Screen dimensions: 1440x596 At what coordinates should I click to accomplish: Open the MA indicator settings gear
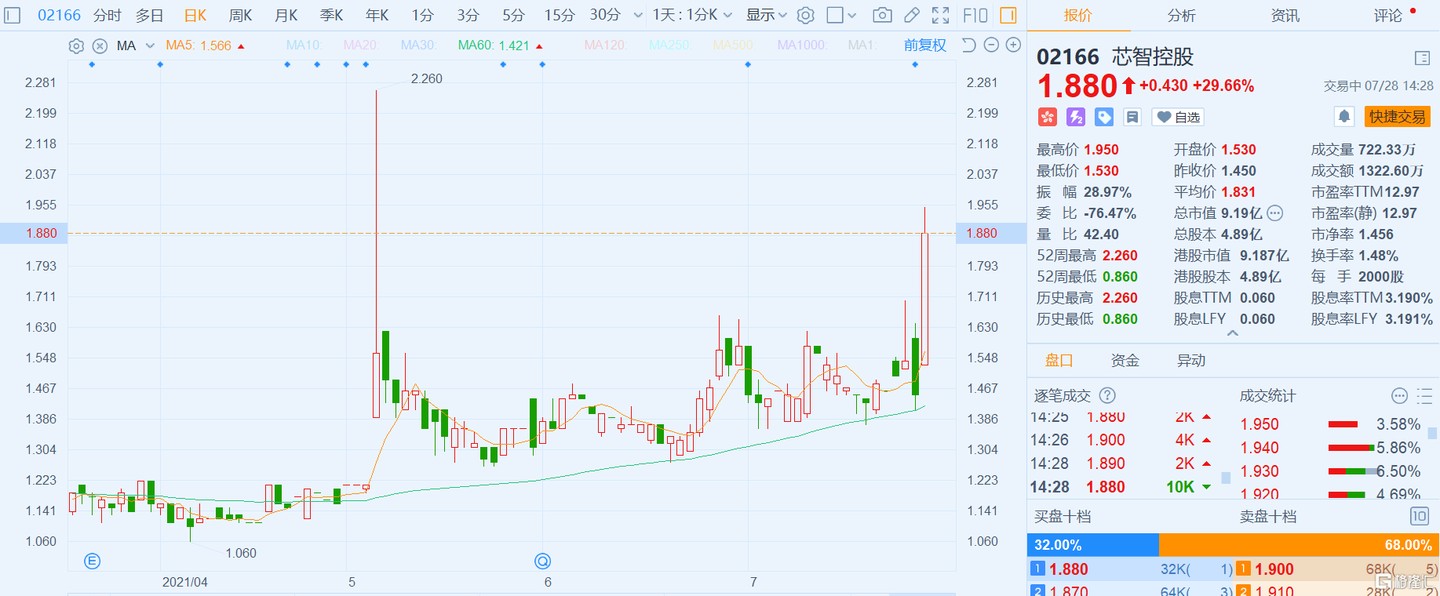(x=76, y=46)
